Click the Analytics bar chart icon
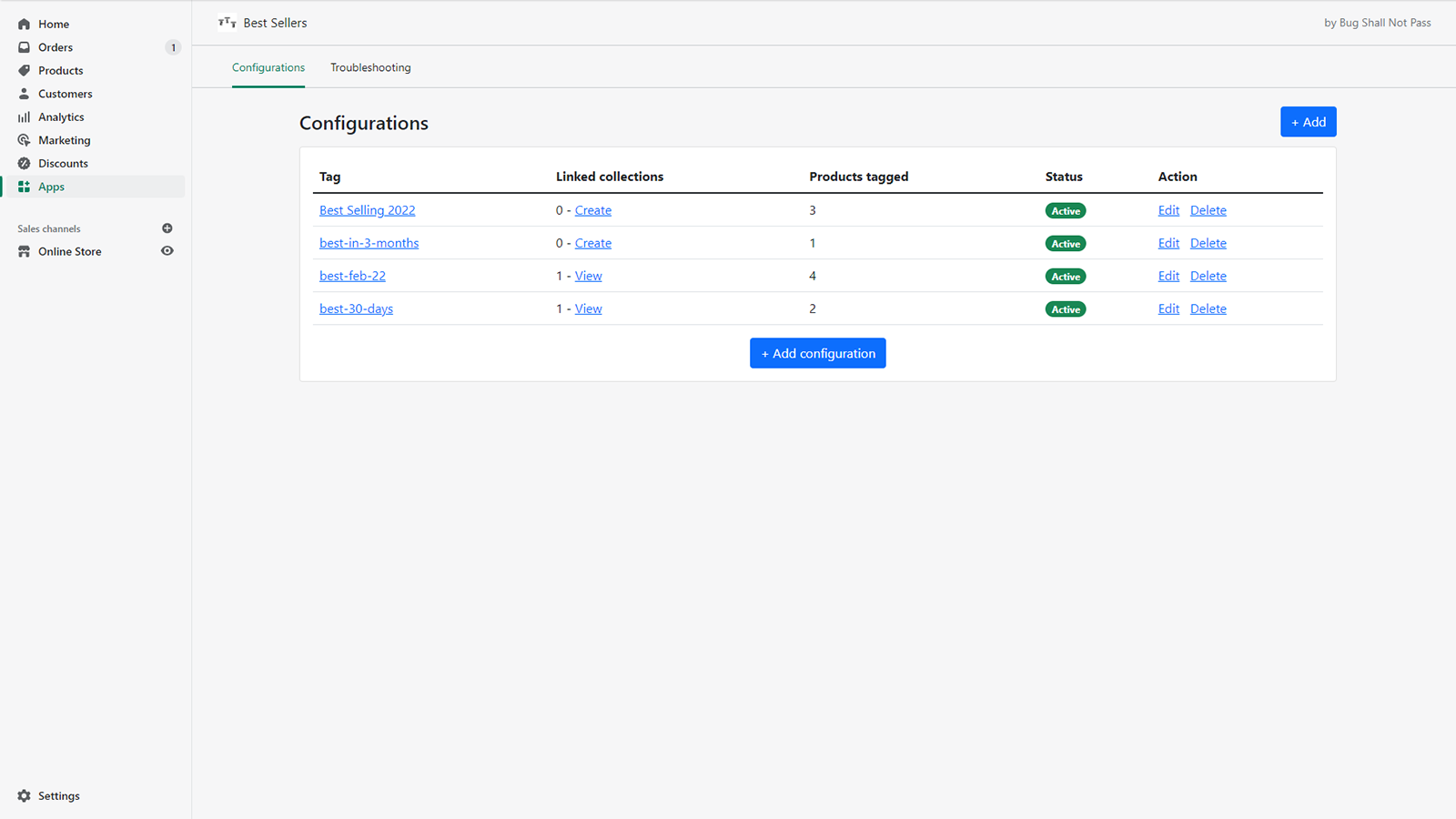 [x=24, y=117]
